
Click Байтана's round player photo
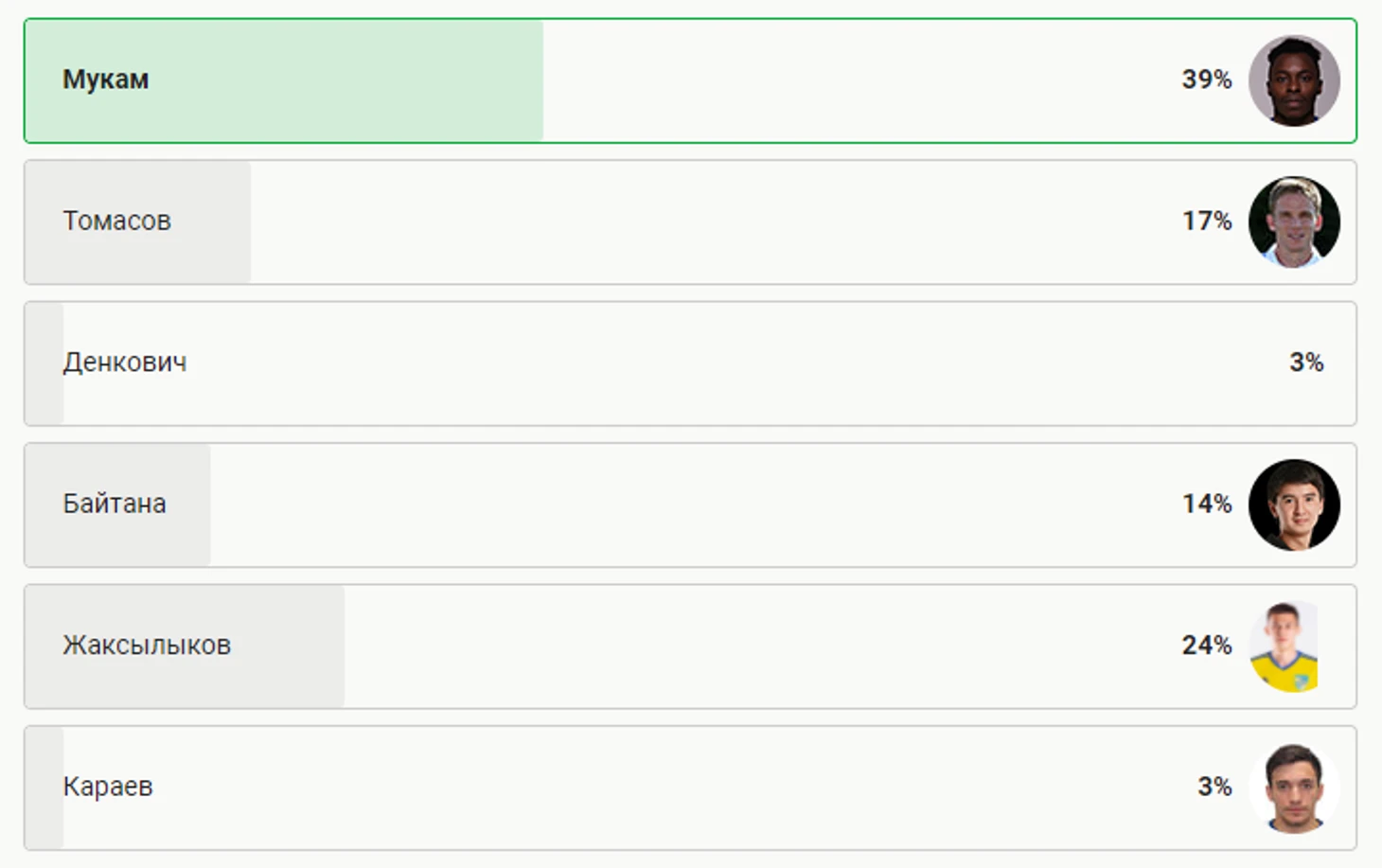(1294, 505)
